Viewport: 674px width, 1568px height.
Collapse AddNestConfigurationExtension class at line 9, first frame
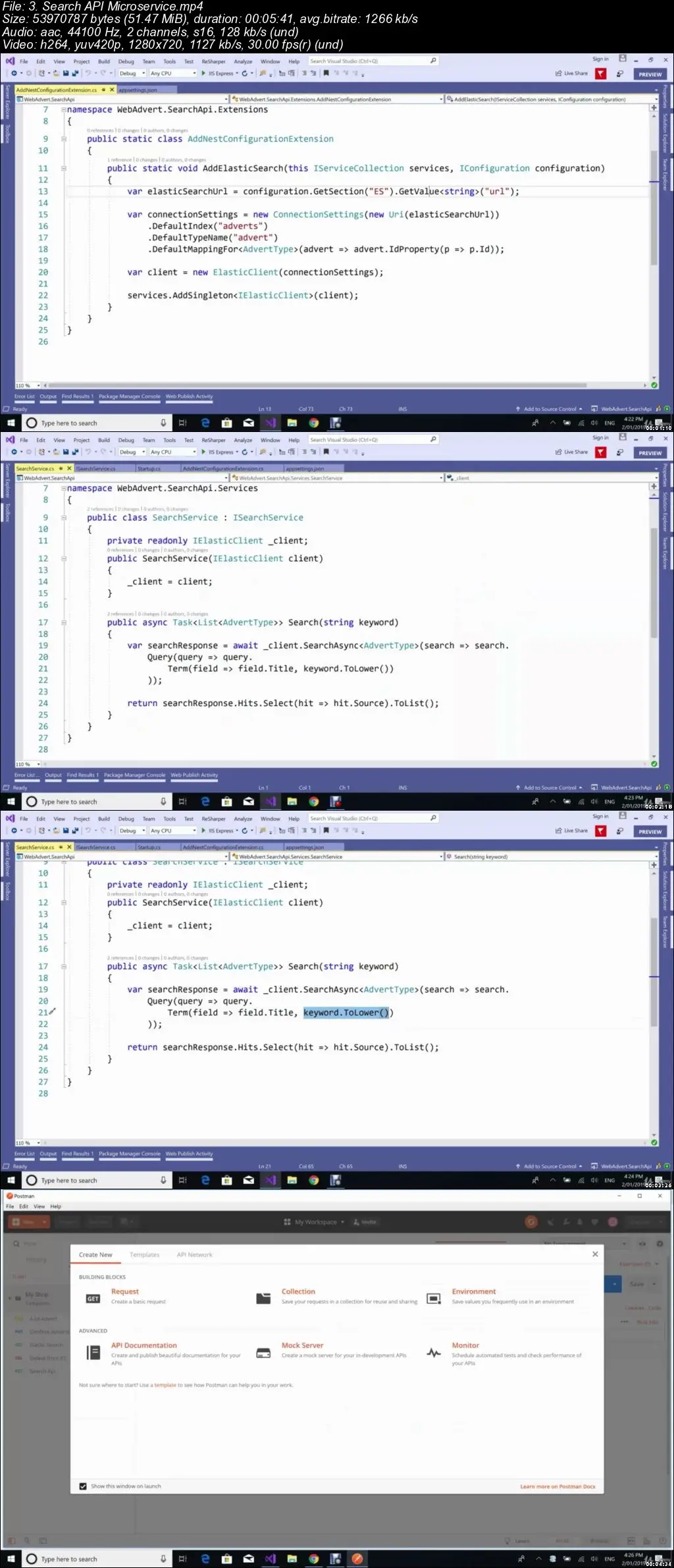pyautogui.click(x=64, y=139)
